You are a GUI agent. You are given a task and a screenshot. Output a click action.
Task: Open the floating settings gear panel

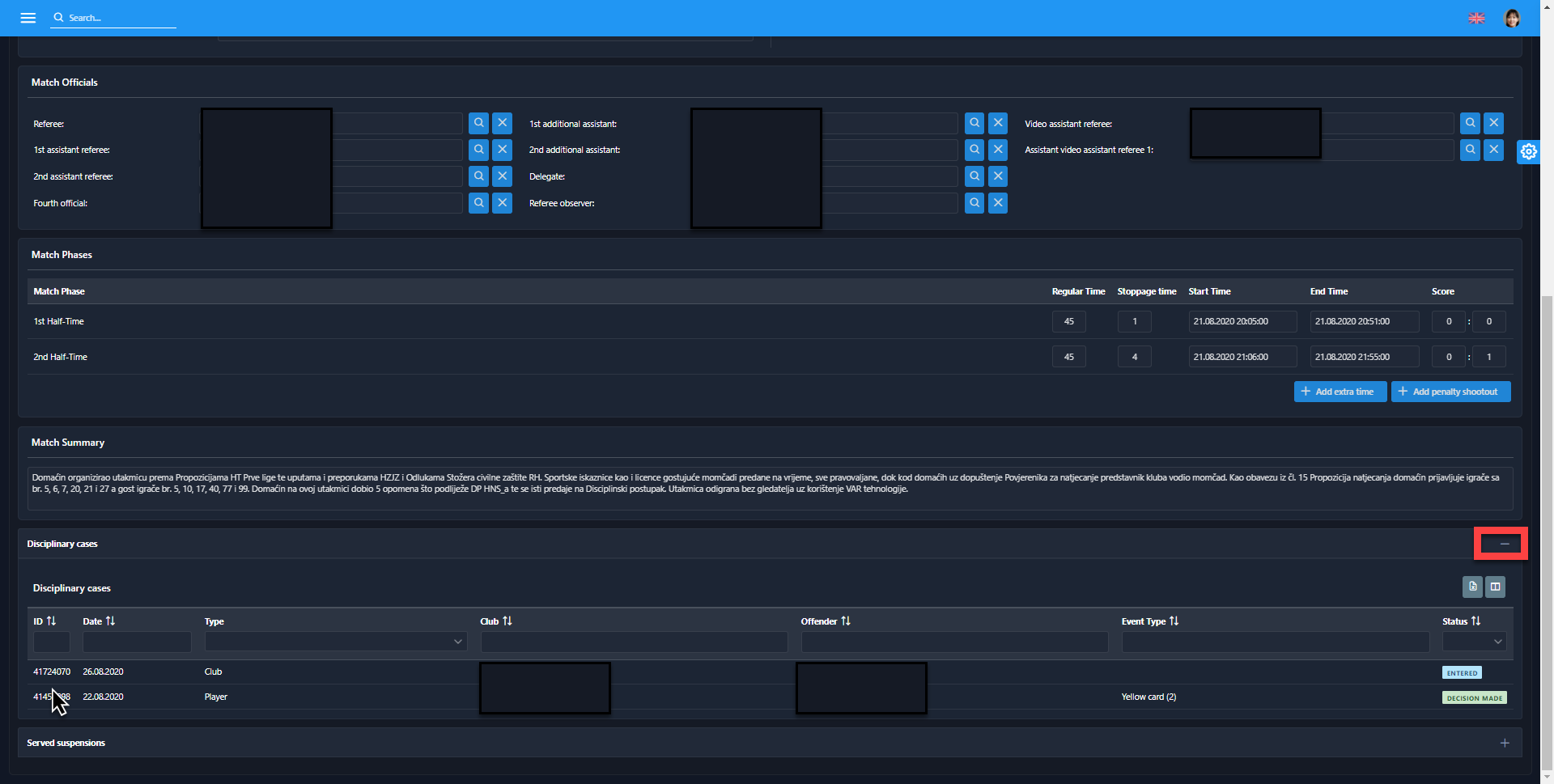coord(1528,151)
